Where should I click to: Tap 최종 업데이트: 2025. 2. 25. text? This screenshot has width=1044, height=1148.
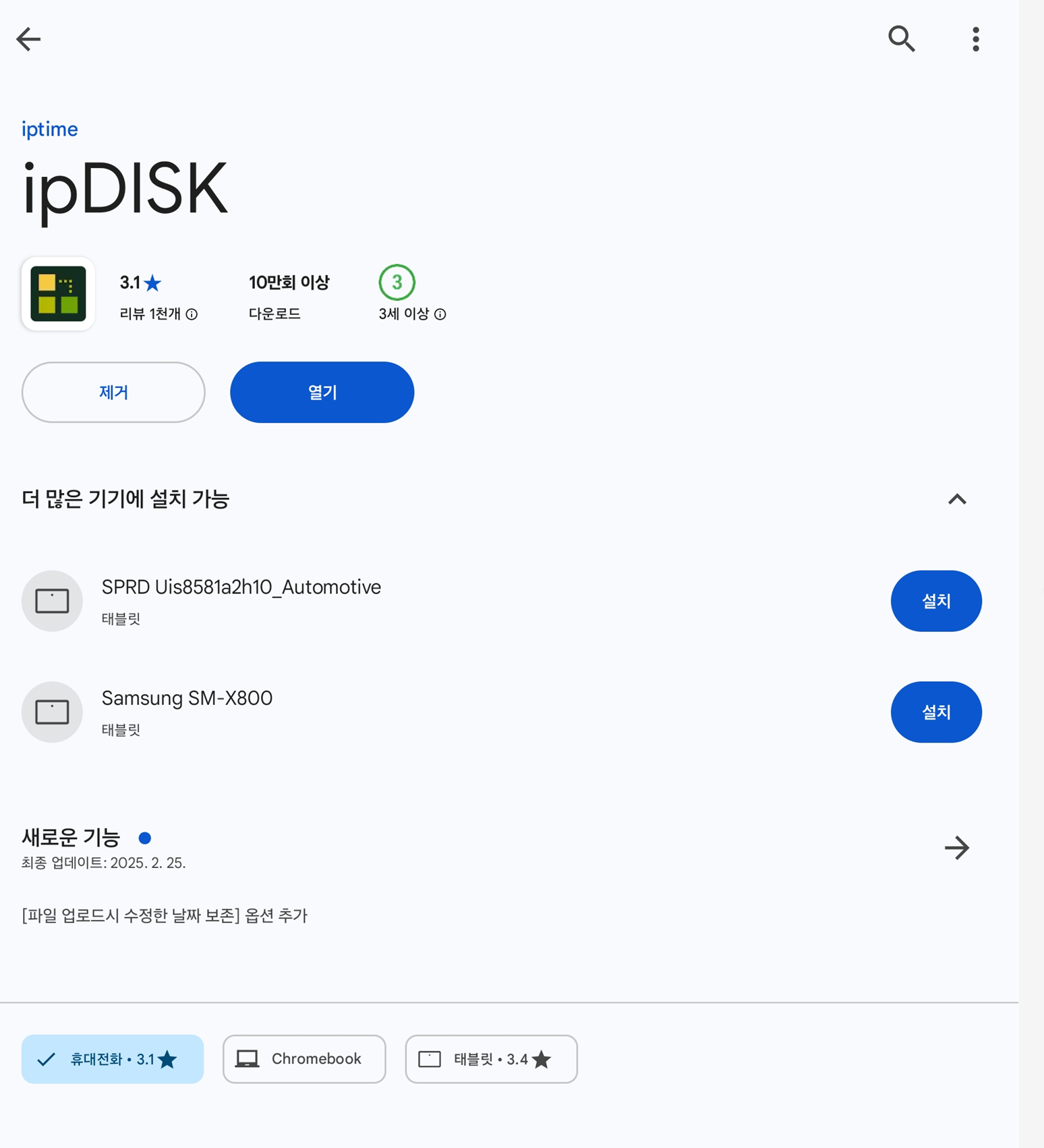click(104, 863)
